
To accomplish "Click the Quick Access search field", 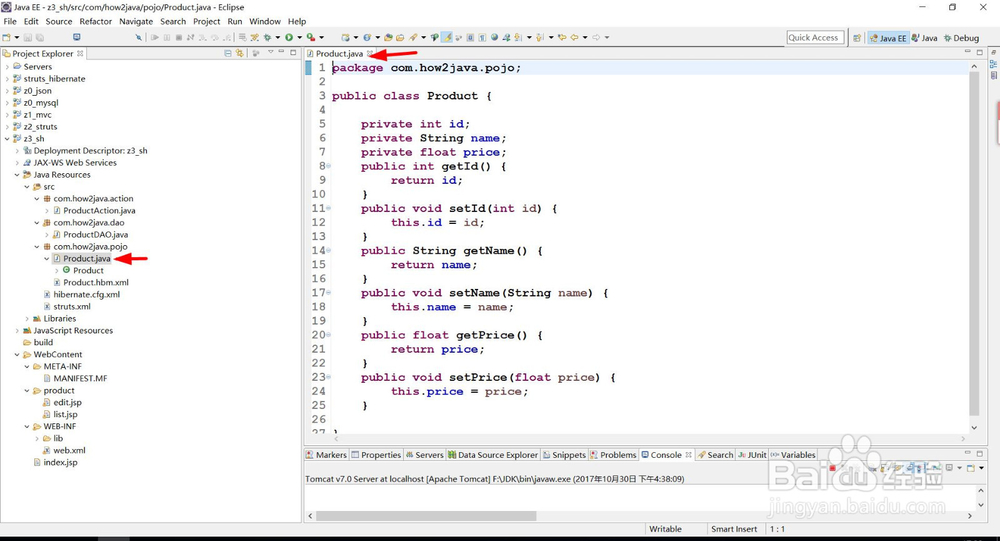I will point(815,38).
